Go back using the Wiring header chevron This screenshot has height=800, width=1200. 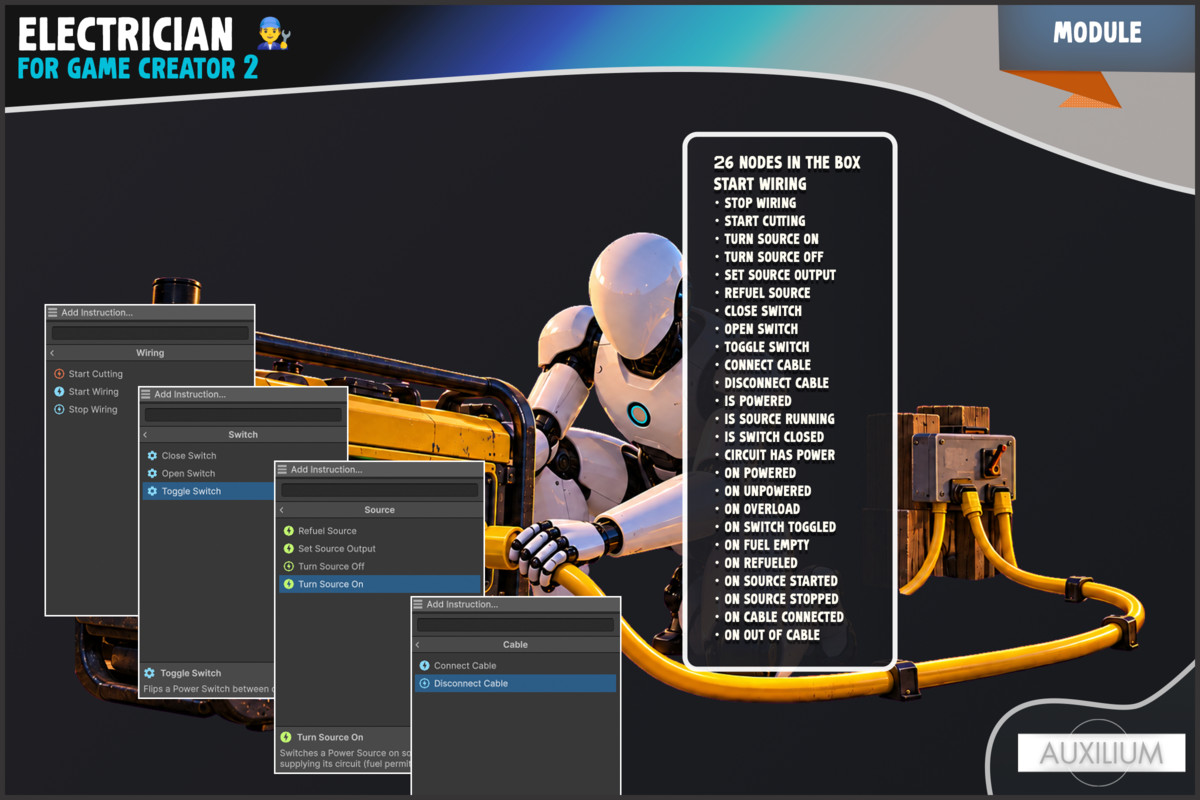[53, 353]
